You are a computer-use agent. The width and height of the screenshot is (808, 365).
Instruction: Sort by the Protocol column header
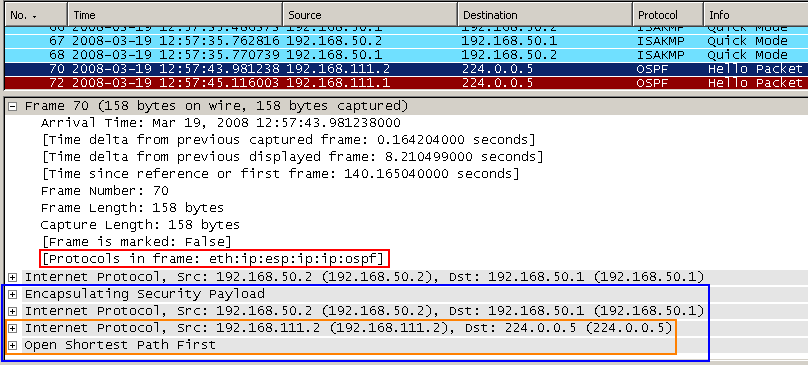668,15
